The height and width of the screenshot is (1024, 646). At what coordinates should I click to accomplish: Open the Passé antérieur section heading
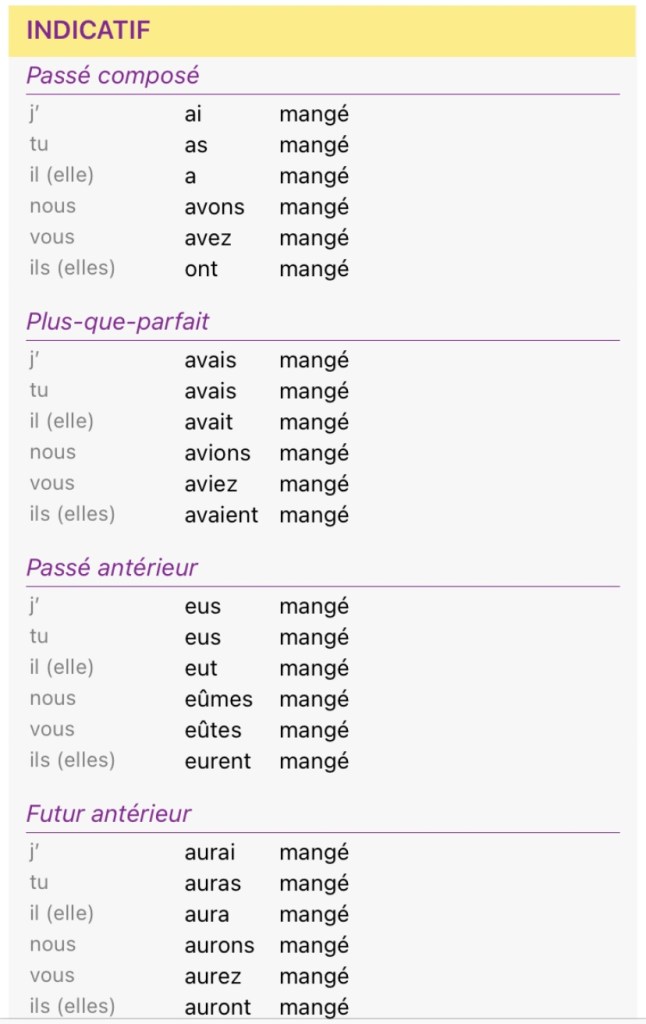[112, 567]
